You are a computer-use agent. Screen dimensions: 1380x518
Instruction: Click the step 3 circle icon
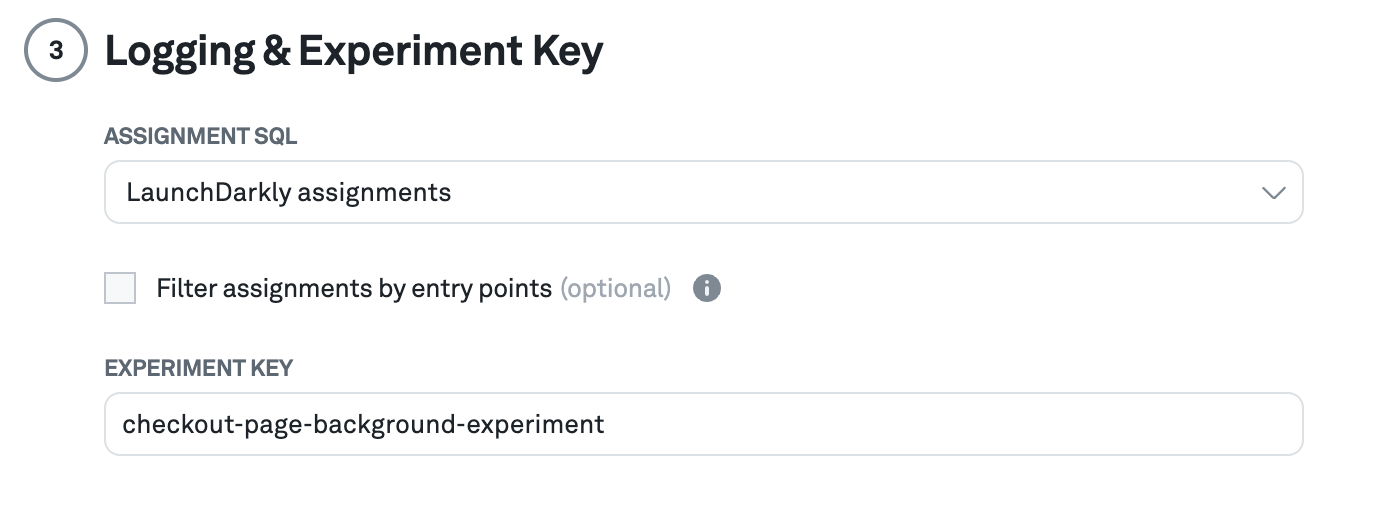pos(56,50)
